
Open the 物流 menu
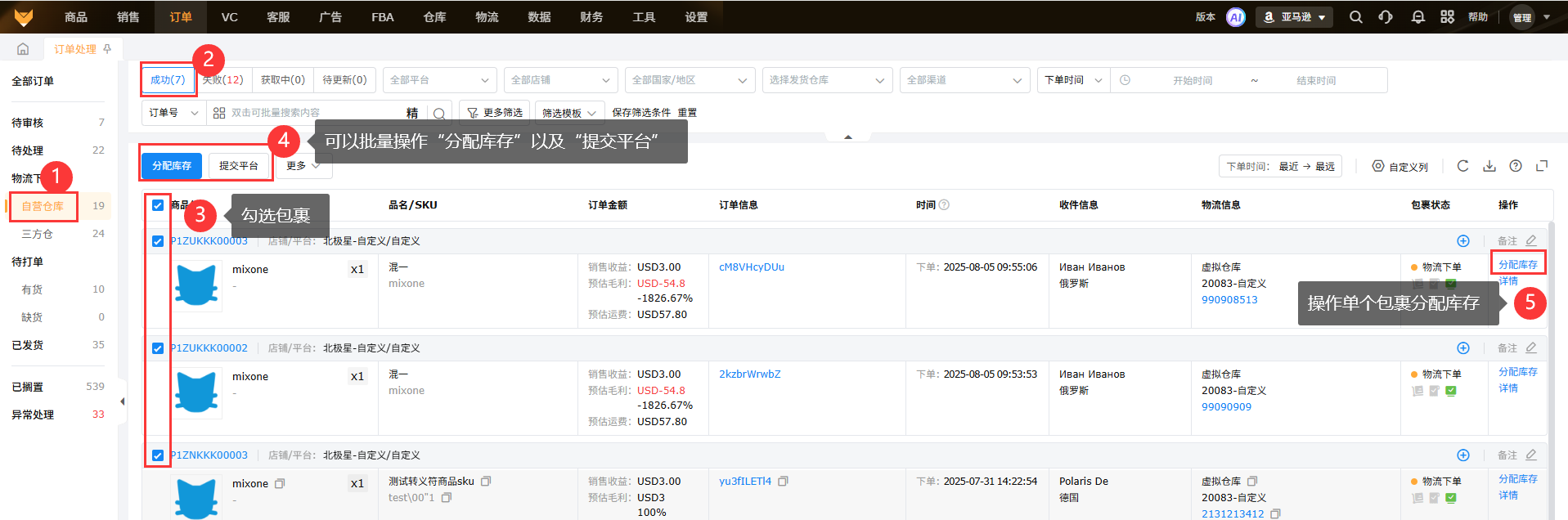(487, 17)
